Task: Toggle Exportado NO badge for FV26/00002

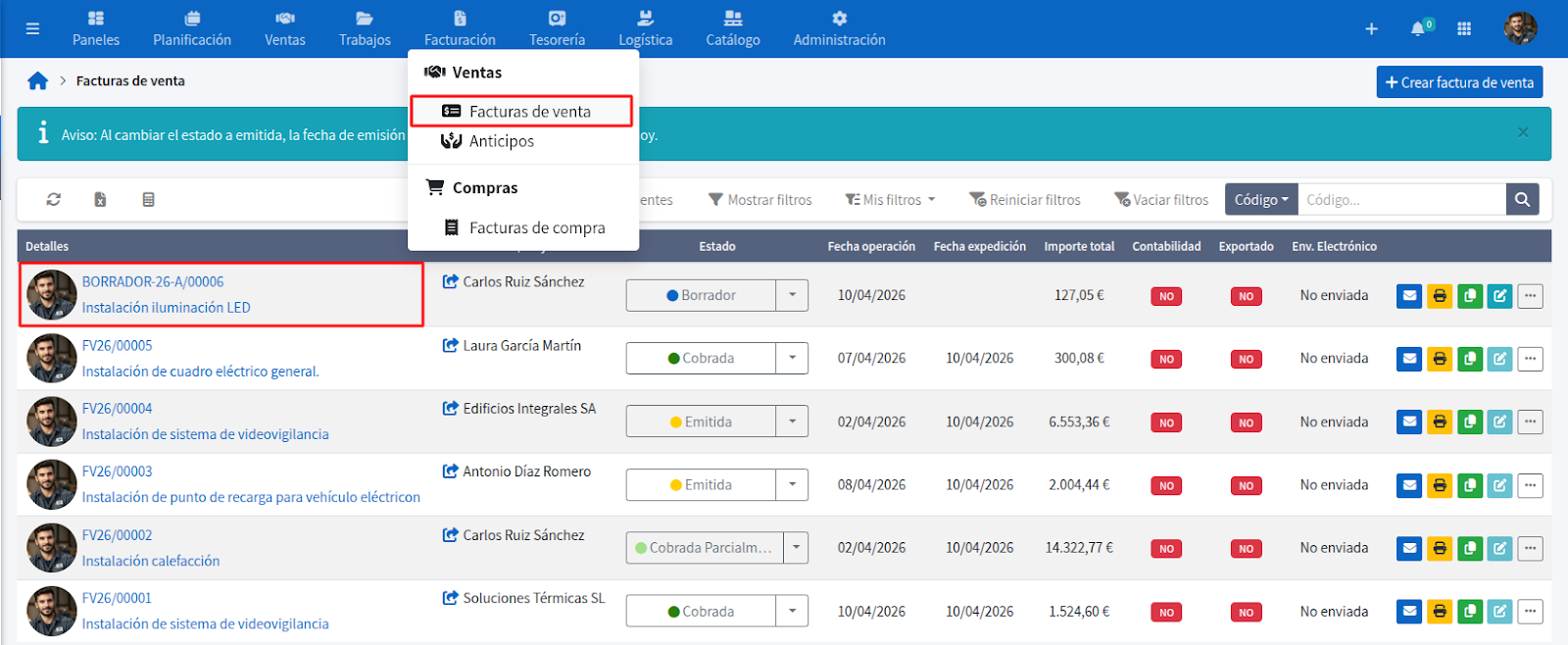Action: [1246, 549]
